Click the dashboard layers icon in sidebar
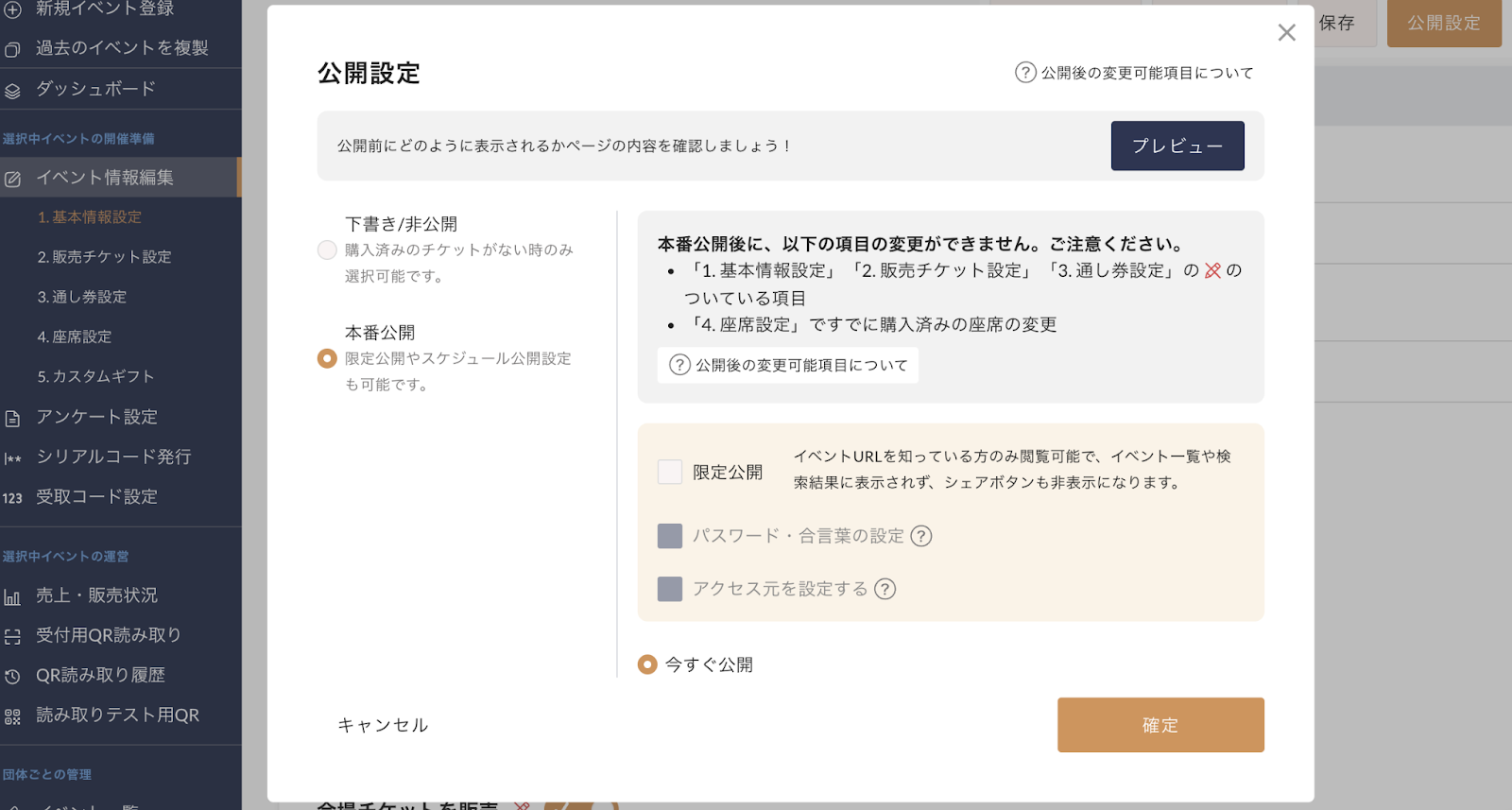This screenshot has width=1512, height=810. [x=12, y=91]
